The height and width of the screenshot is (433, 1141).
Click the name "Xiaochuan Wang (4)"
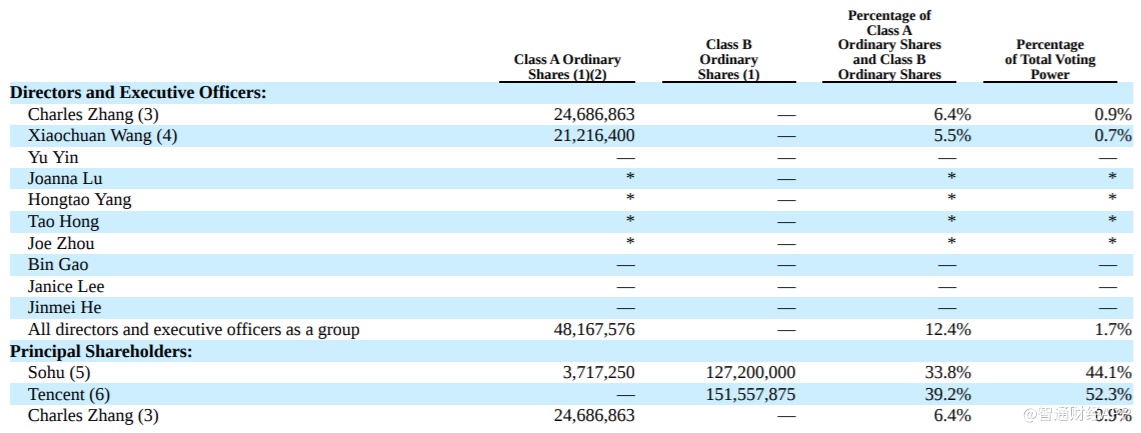[103, 135]
